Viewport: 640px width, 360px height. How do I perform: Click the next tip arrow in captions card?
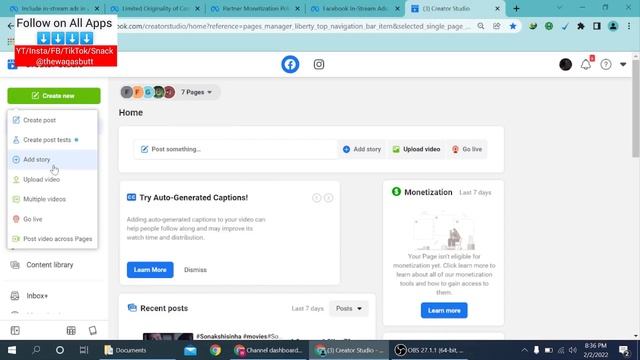329,198
